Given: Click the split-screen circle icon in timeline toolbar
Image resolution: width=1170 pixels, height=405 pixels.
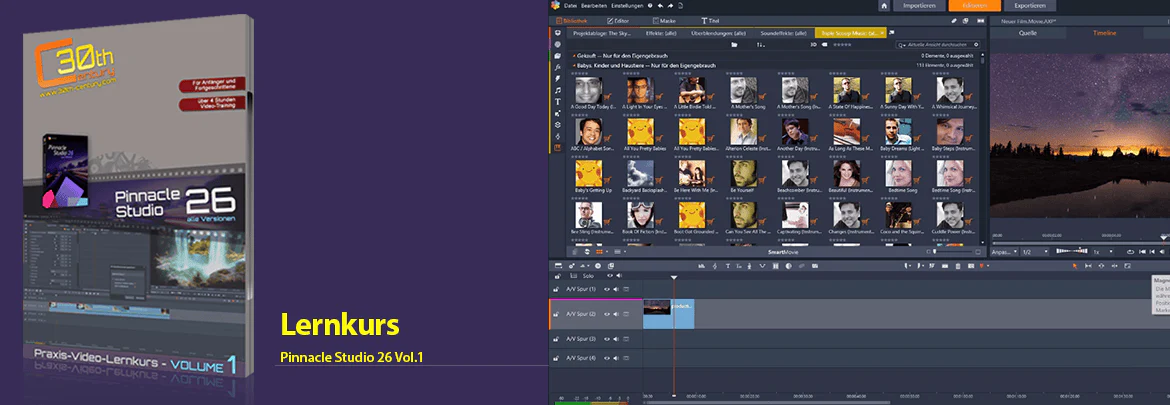Looking at the screenshot, I should [x=788, y=266].
